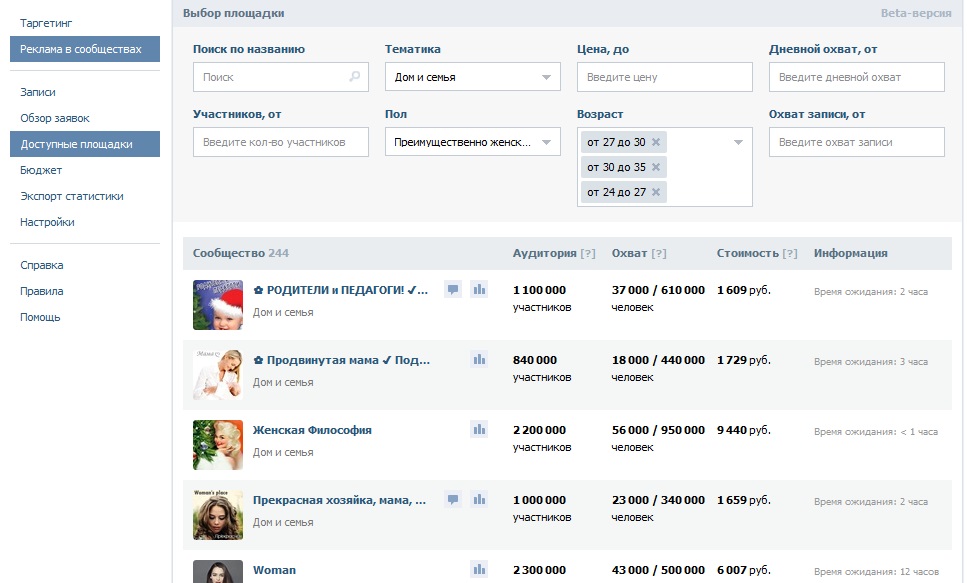
Task: Click the РОДИТЕЛИ и ПЕДАГОГИ community thumbnail
Action: 218,305
